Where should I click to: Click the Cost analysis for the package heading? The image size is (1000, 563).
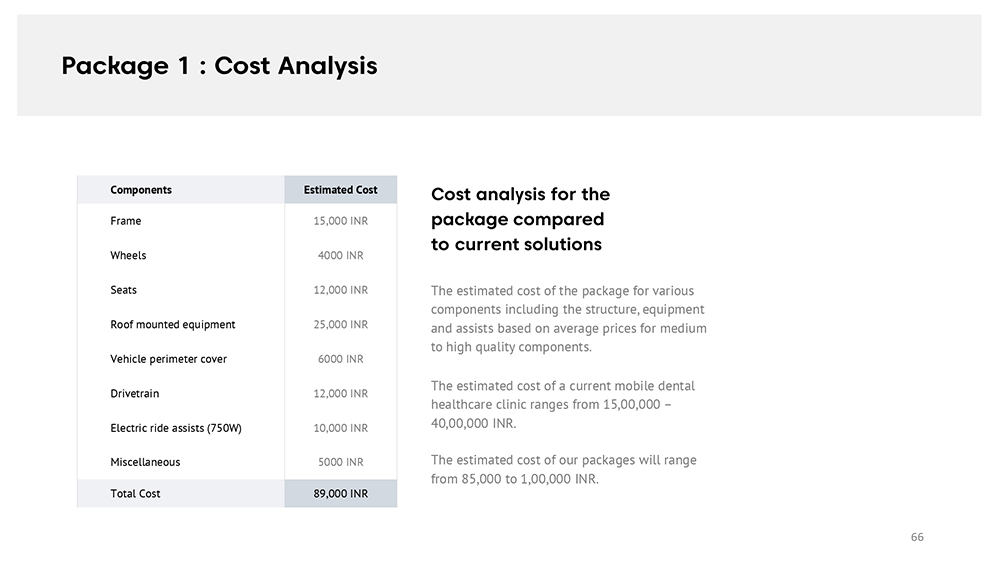click(520, 219)
